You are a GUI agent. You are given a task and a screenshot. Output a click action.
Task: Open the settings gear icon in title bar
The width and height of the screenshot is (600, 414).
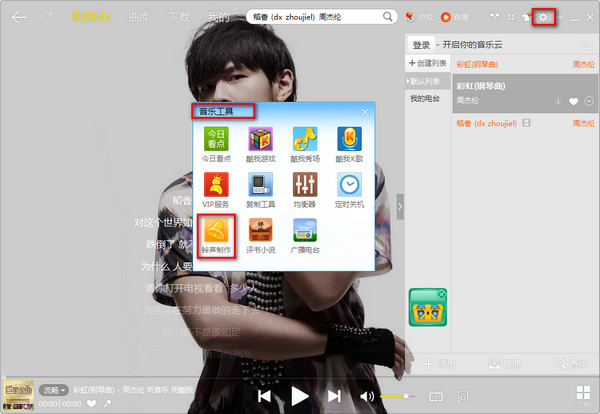(x=544, y=18)
